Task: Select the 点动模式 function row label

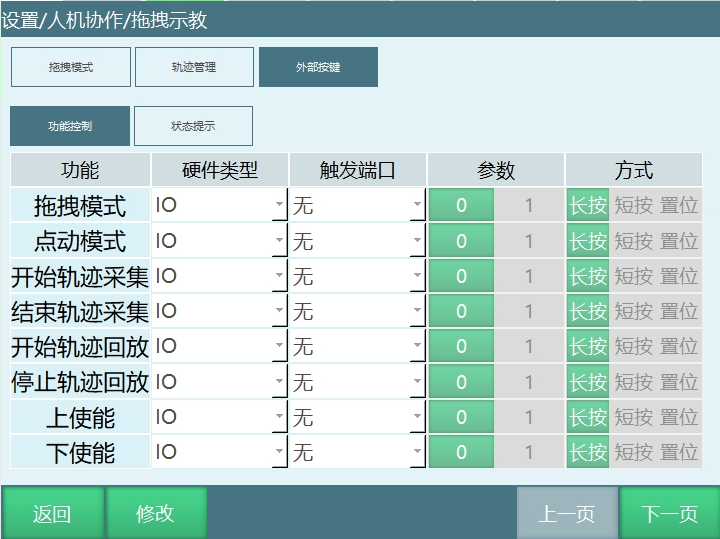Action: pos(80,241)
